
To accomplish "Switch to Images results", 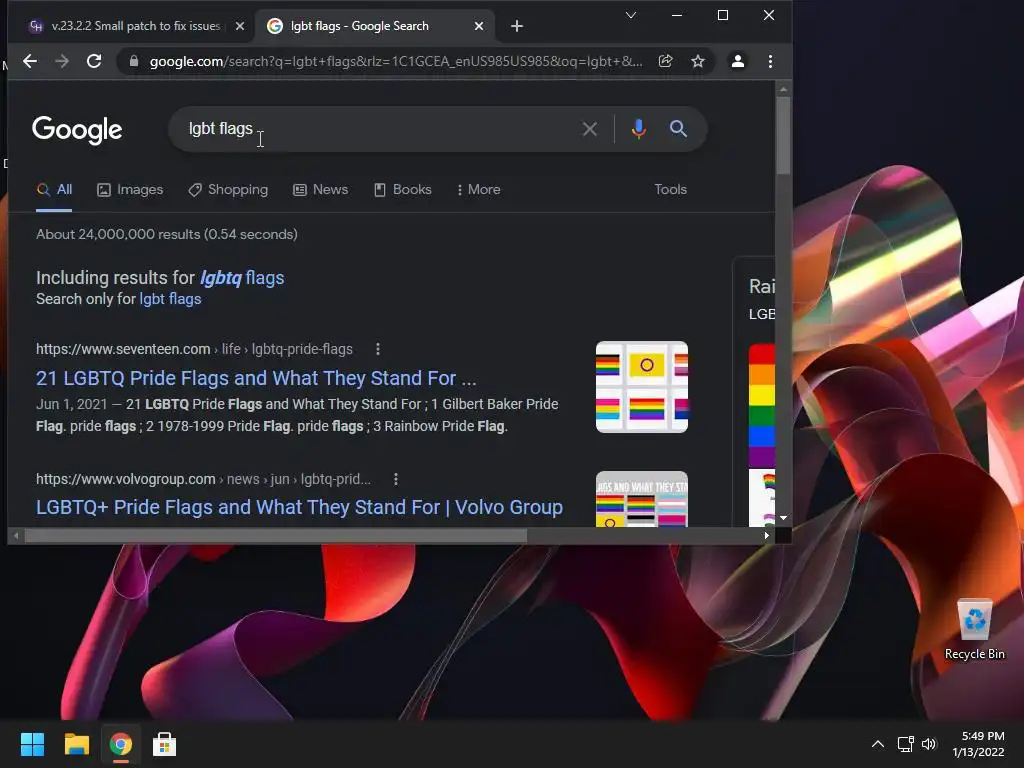I will [x=130, y=189].
